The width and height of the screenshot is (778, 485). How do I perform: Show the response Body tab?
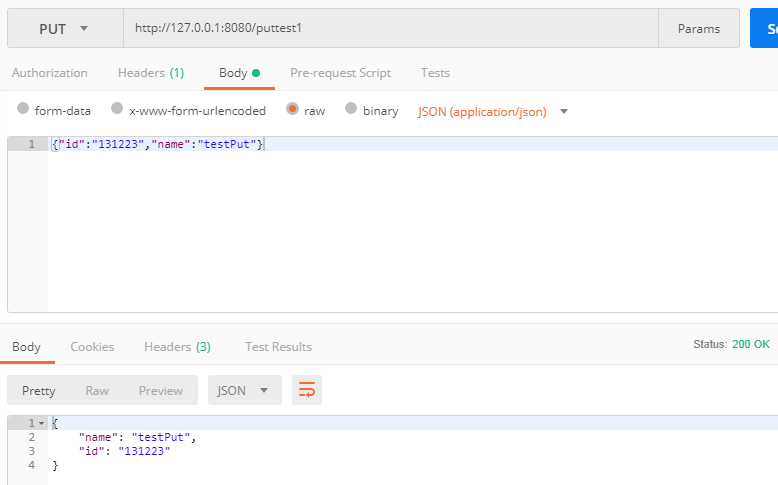pyautogui.click(x=26, y=346)
